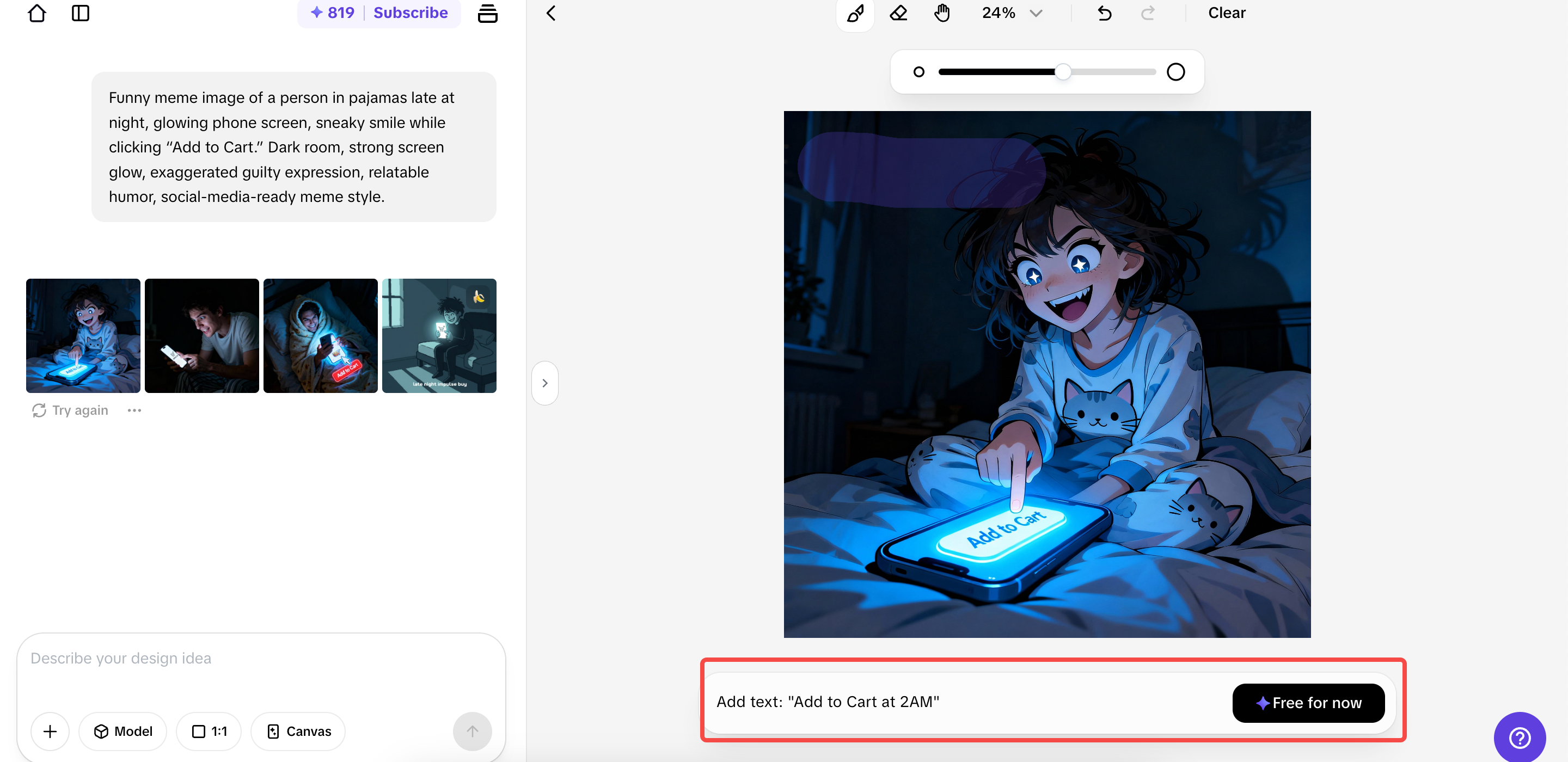Go to the home screen icon
The width and height of the screenshot is (1568, 762).
(36, 13)
